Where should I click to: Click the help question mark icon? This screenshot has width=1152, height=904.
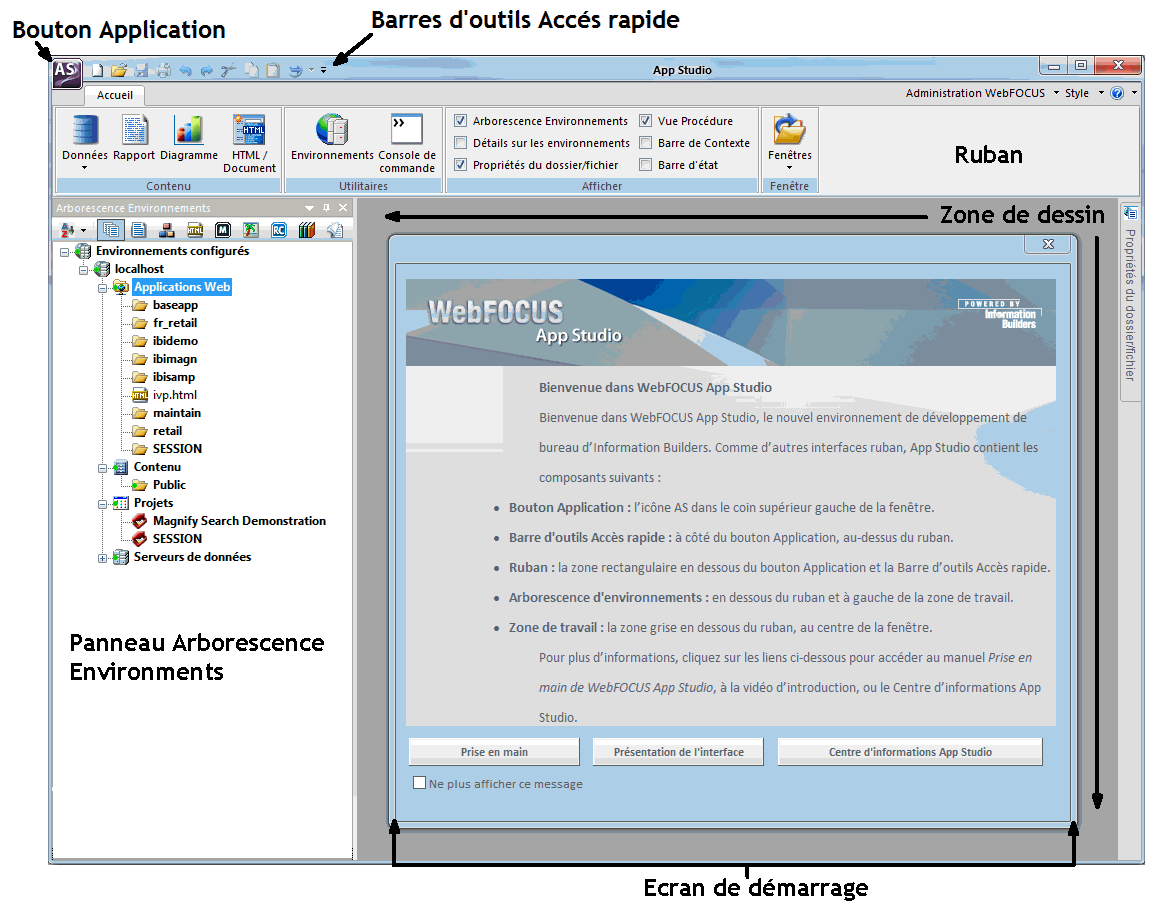click(1117, 93)
